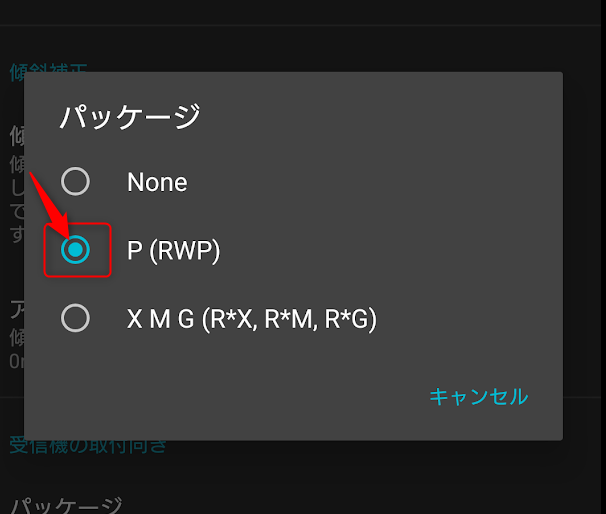
Task: Click the "None" option label
Action: [x=157, y=182]
